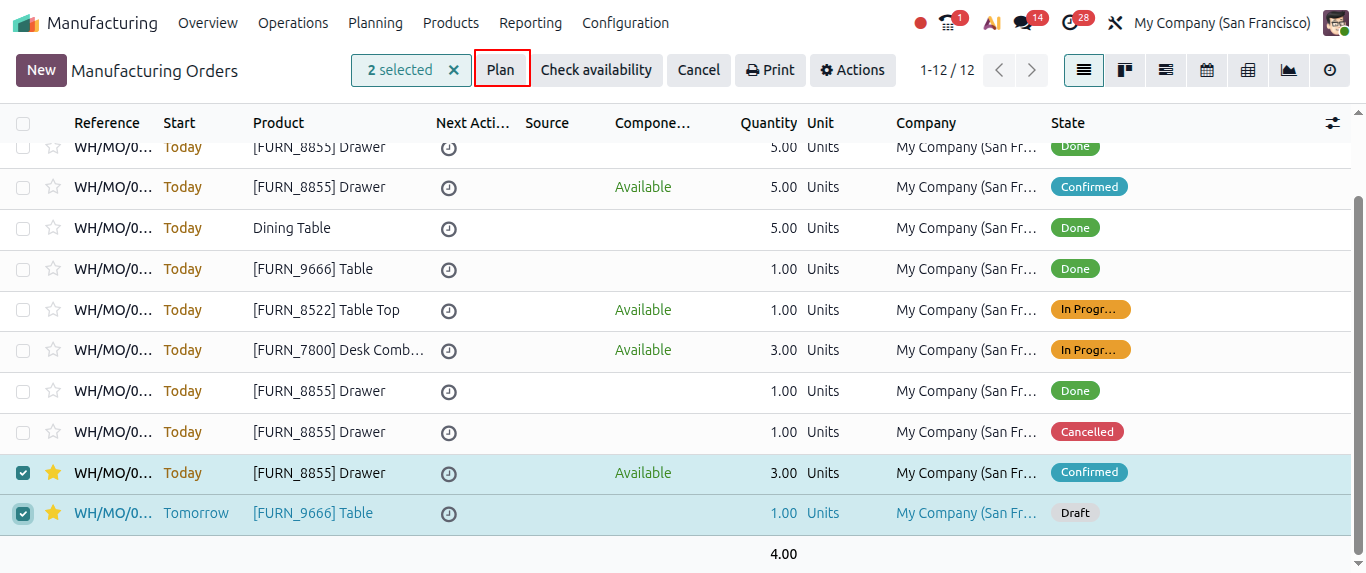Open the VoIP phone dialer icon

point(949,23)
